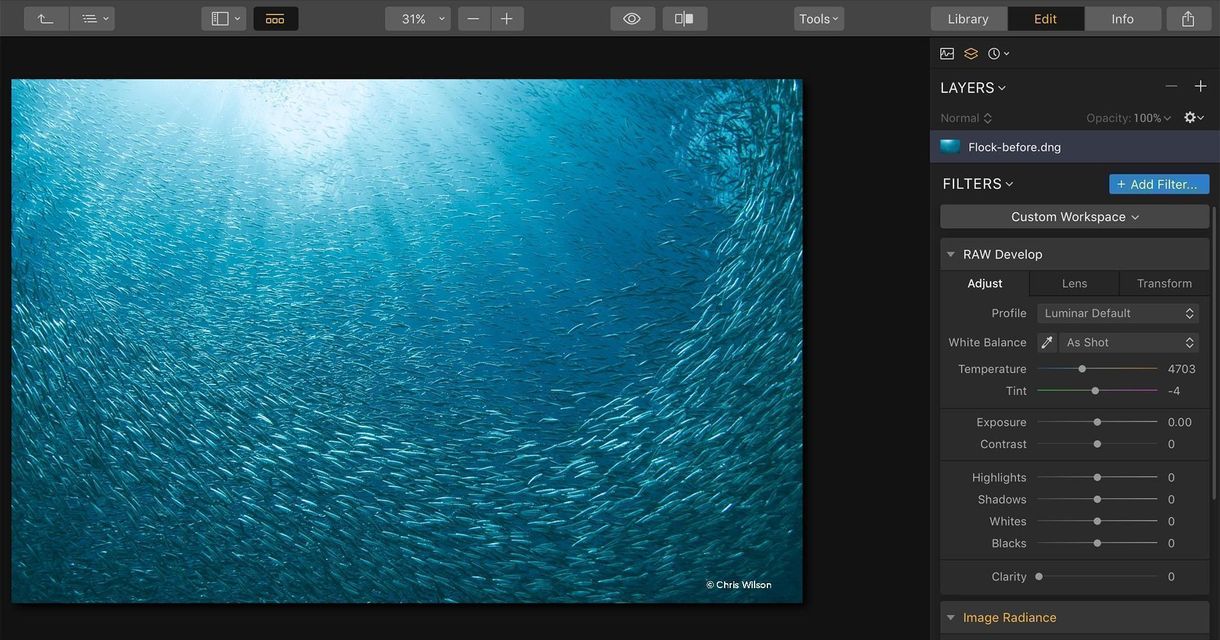Open the Normal blend mode selector
This screenshot has width=1220, height=640.
[966, 118]
